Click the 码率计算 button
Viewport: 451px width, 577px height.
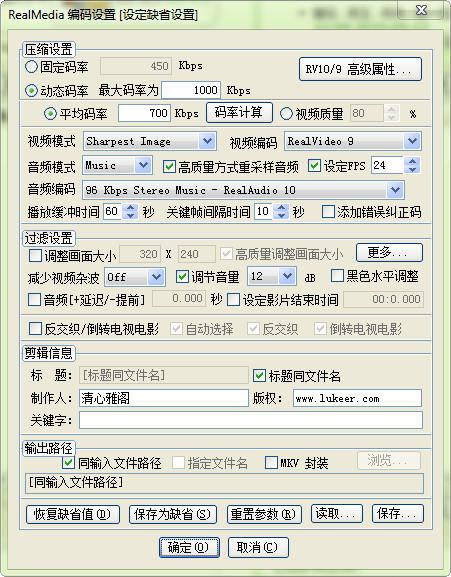239,113
